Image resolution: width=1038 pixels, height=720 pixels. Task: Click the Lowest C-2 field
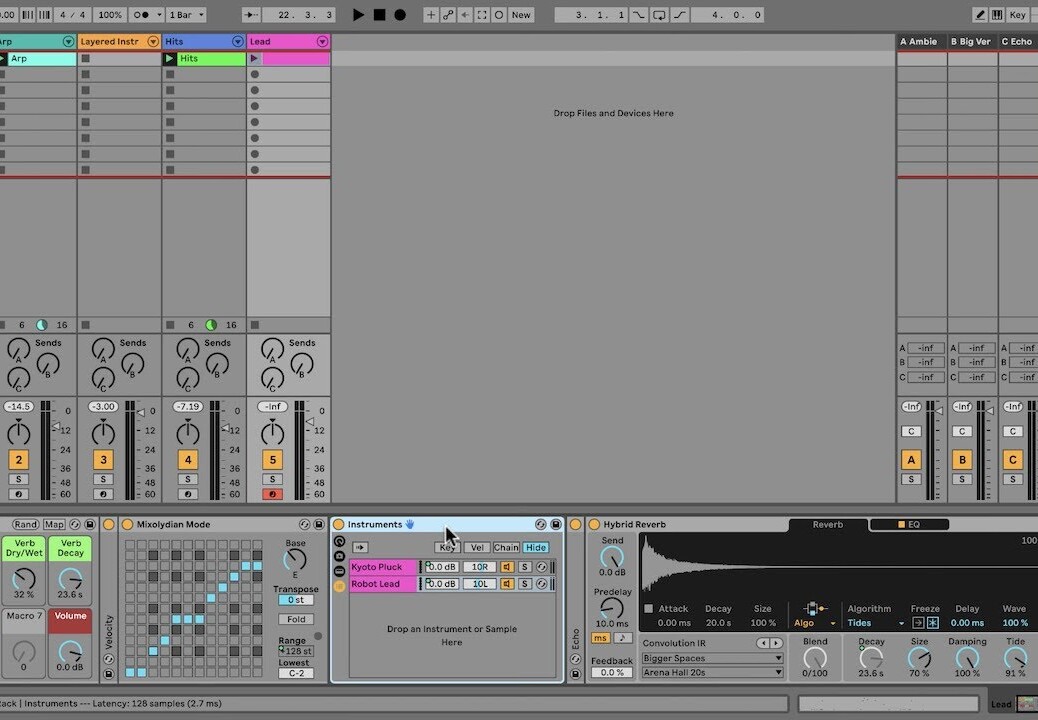[x=296, y=673]
